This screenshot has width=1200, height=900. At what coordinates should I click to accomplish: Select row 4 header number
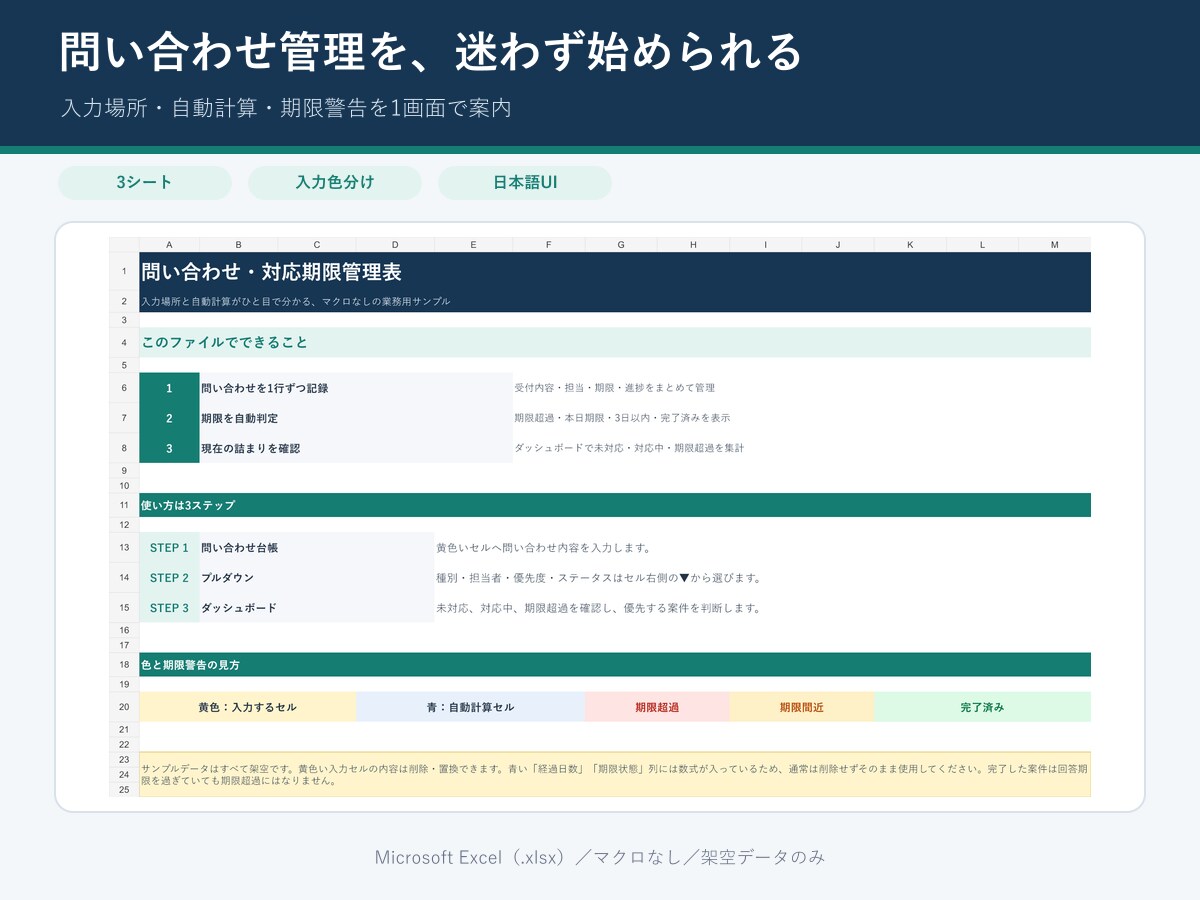(124, 342)
